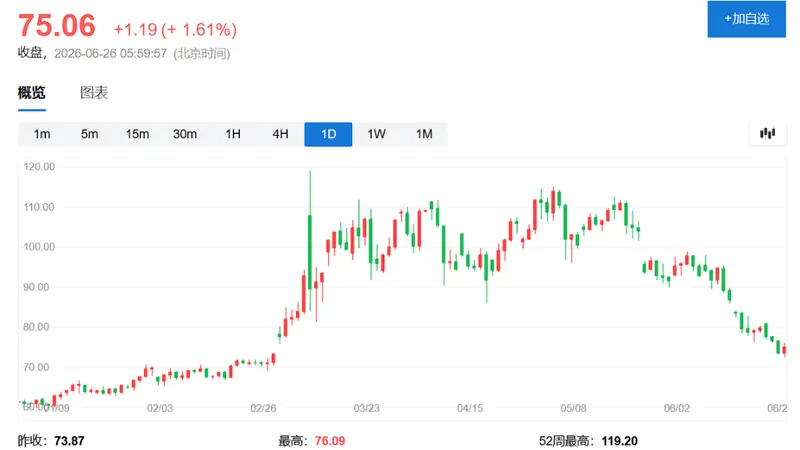This screenshot has height=450, width=800.
Task: Click the 昨收 value 73.87
Action: click(69, 441)
